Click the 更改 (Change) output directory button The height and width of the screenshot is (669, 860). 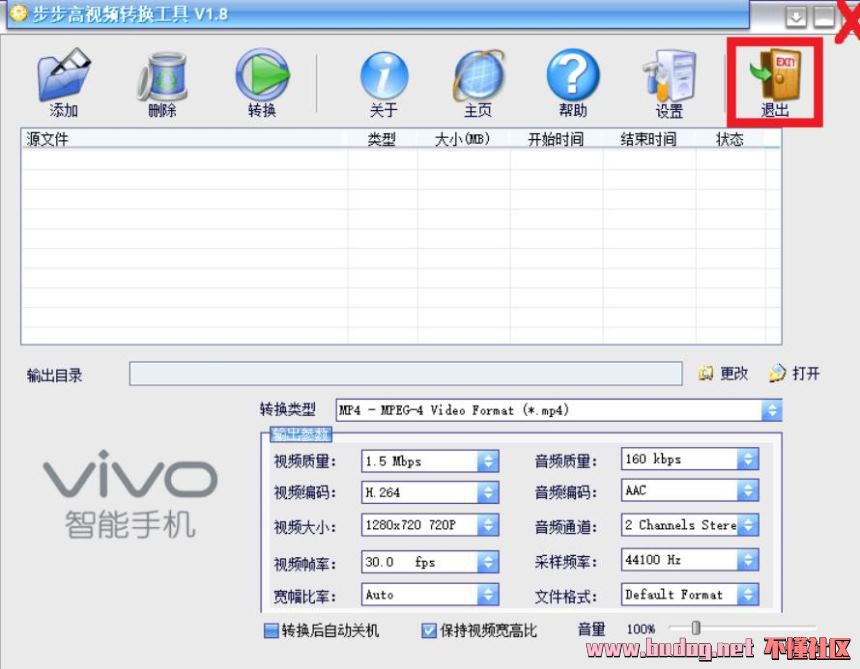coord(724,373)
